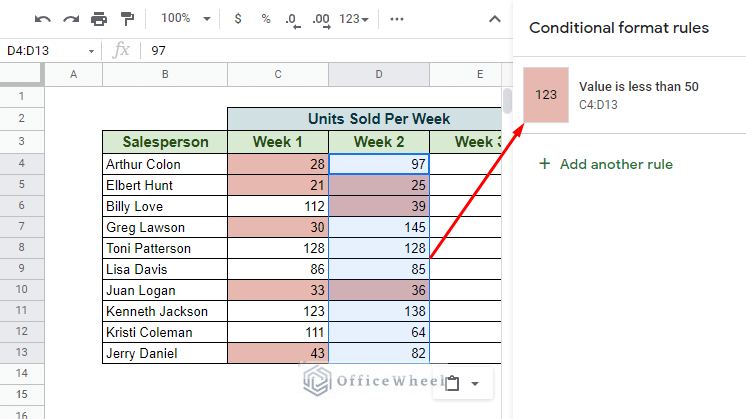Decrease decimal places
Image resolution: width=746 pixels, height=419 pixels.
[291, 19]
